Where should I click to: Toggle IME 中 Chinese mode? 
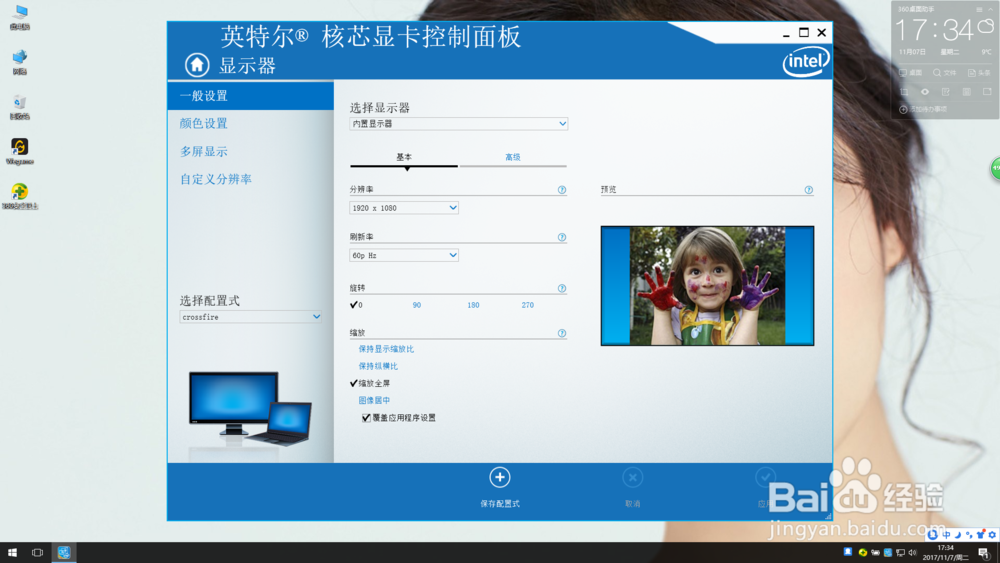pos(946,535)
